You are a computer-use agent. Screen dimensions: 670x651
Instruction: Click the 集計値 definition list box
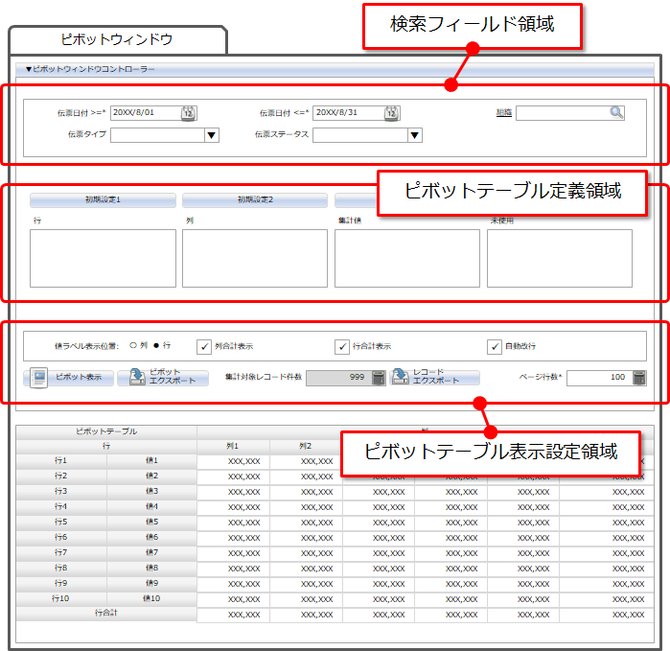(407, 258)
